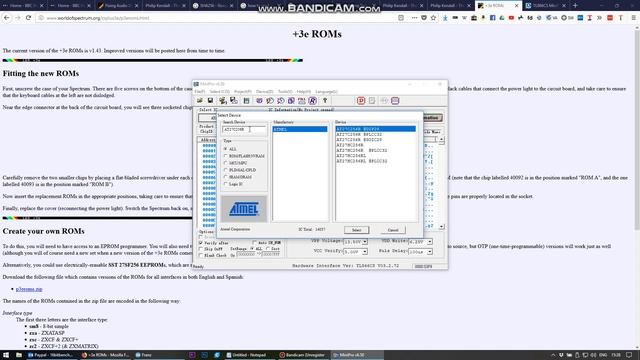Click the chip erase purple icon in toolbar
The height and width of the screenshot is (360, 640).
(291, 100)
